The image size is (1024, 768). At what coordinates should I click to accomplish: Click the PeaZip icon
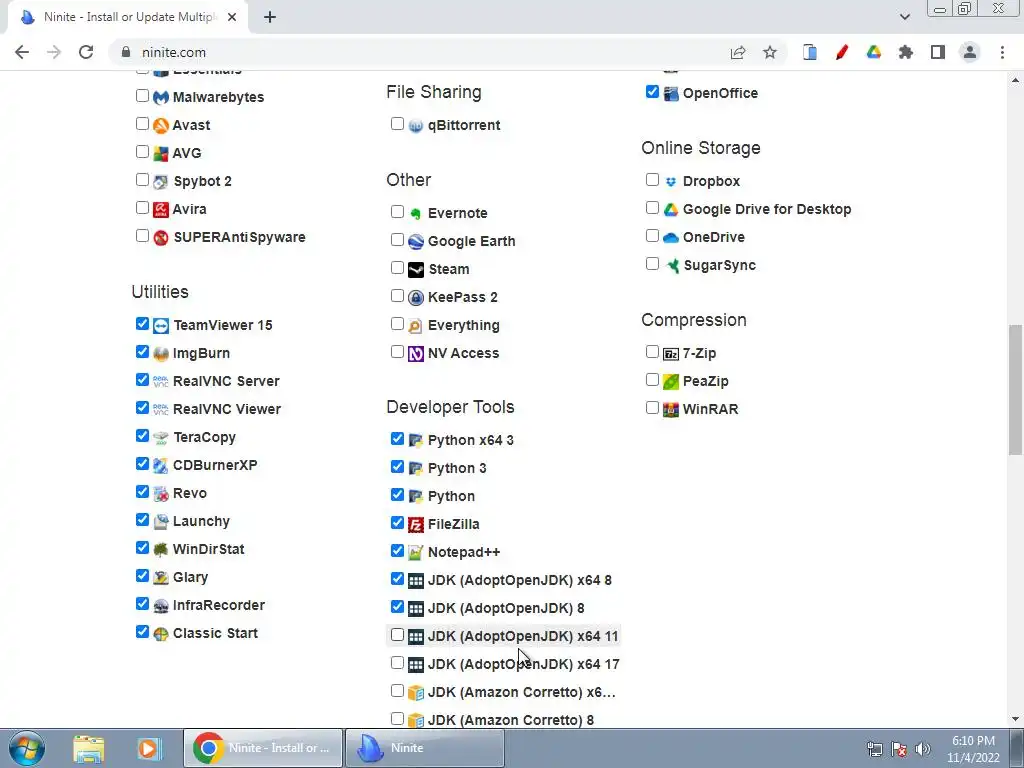[671, 381]
